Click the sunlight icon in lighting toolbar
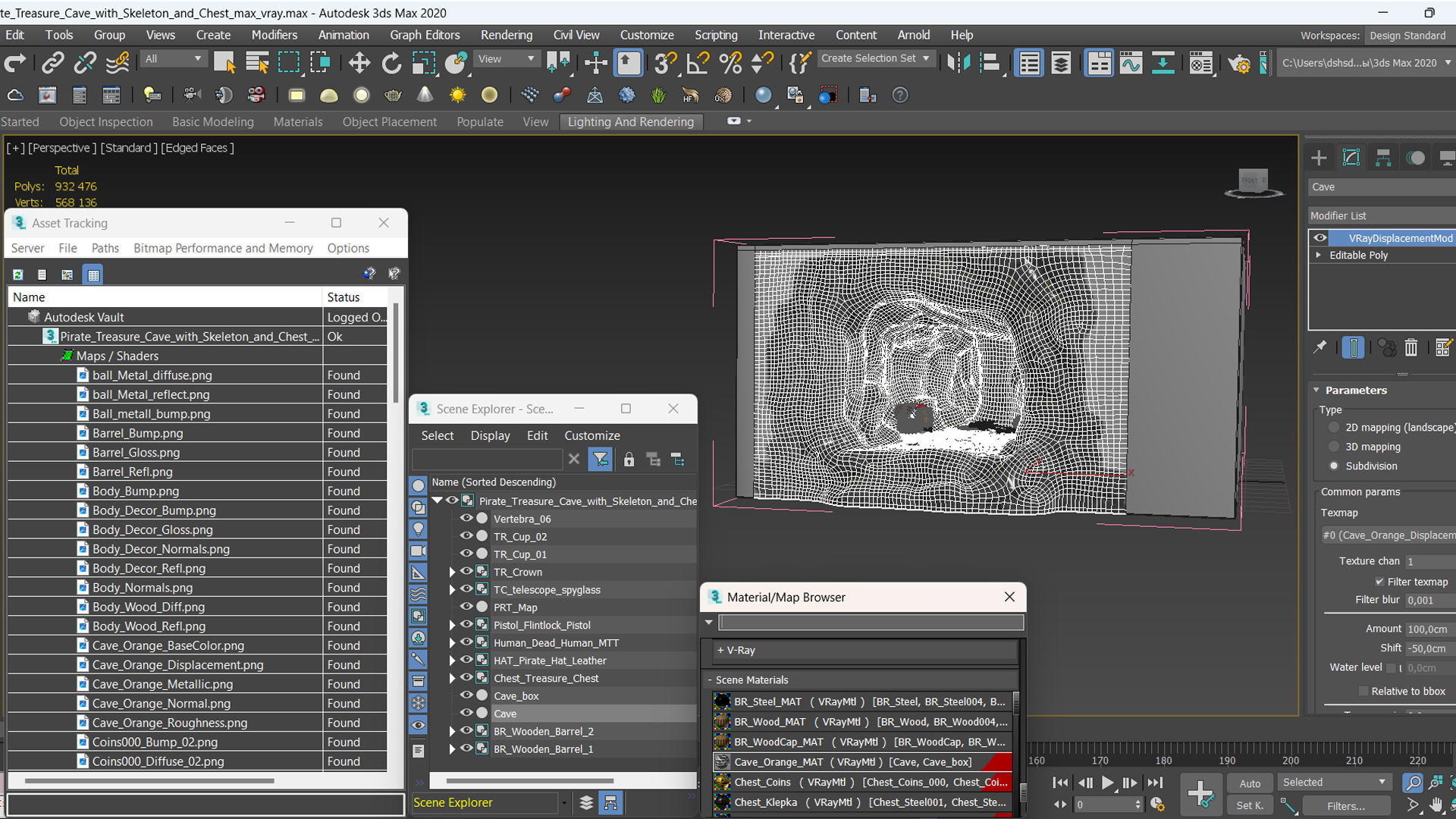Screen dimensions: 1456x819 (457, 95)
